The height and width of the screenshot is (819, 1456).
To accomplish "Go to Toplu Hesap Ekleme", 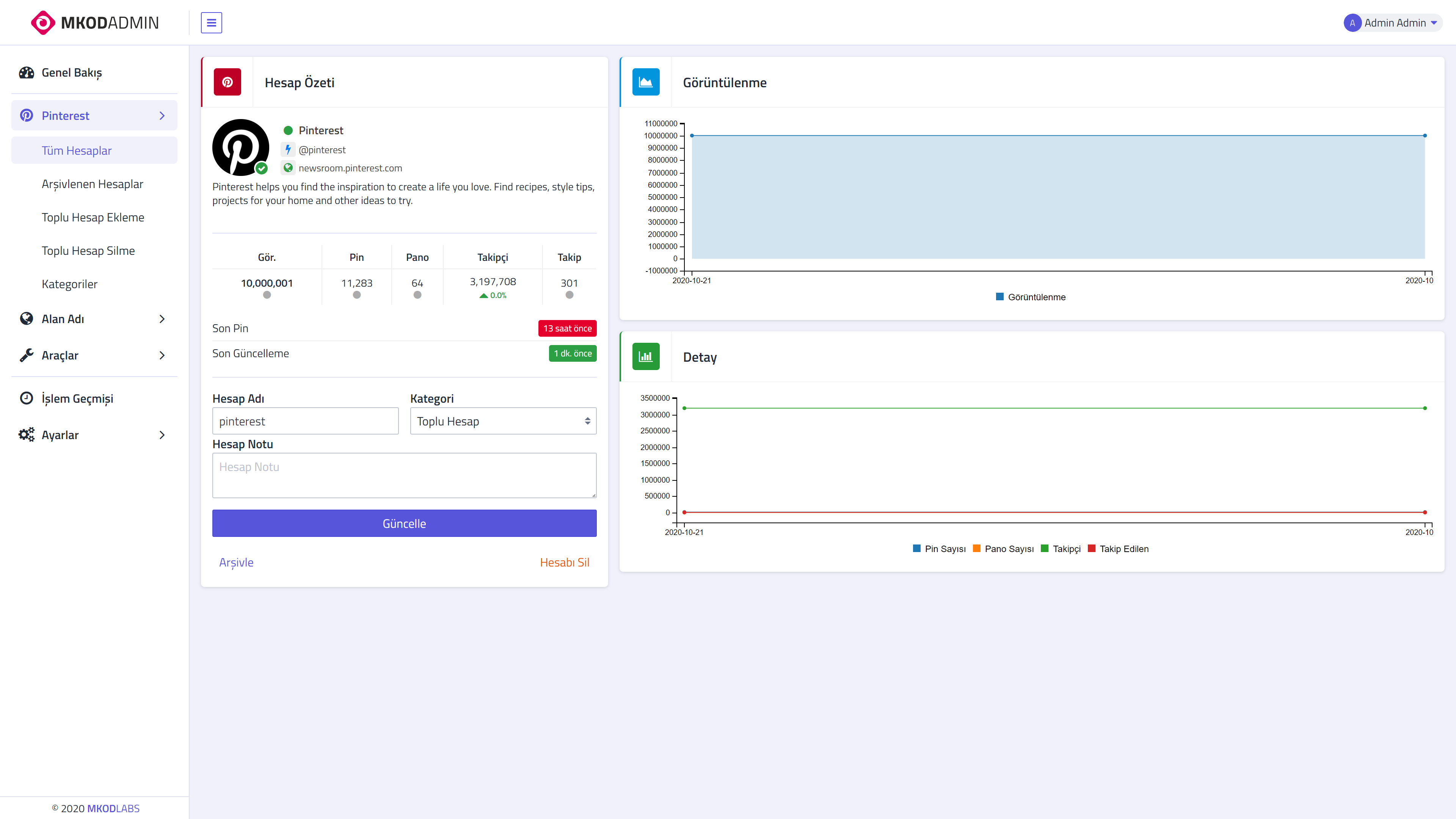I will [x=94, y=217].
